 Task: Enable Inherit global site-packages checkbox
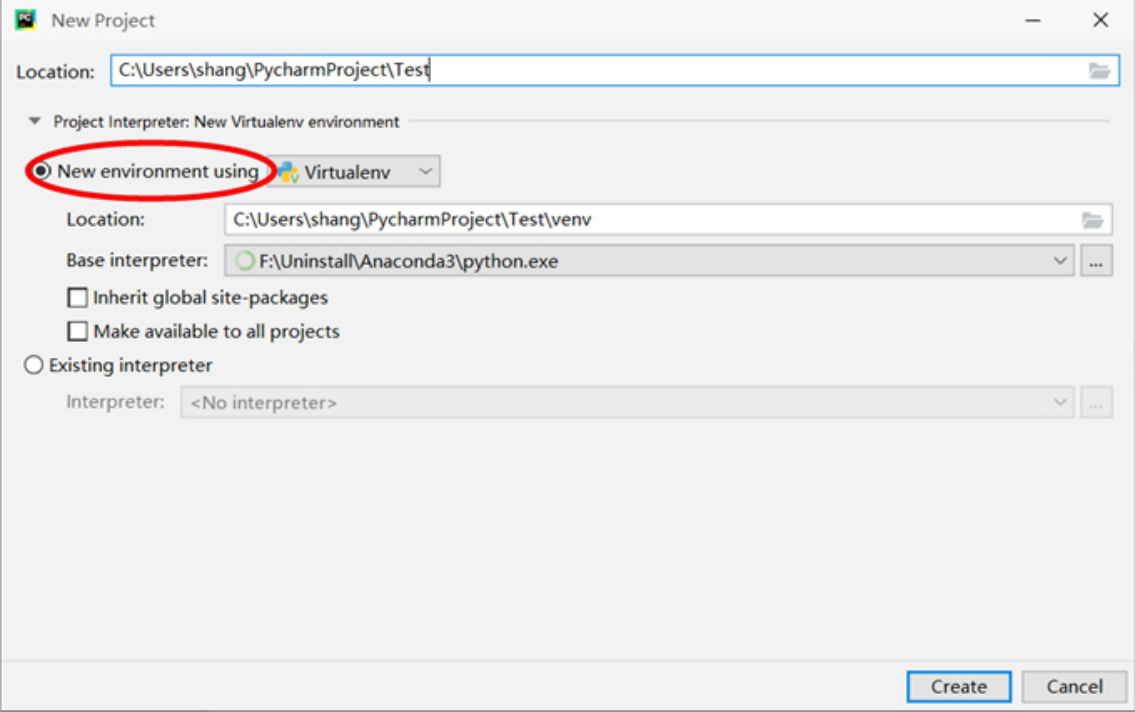77,297
